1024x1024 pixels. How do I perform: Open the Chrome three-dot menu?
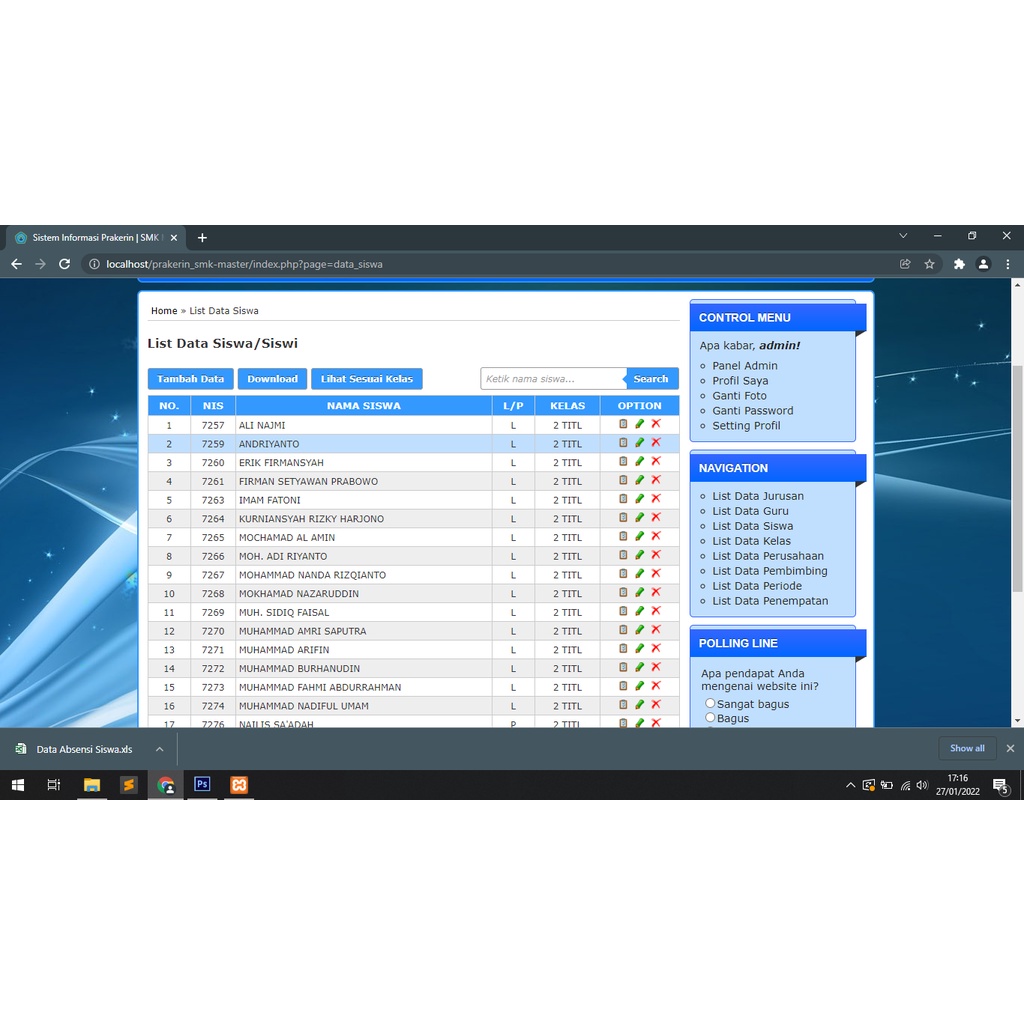(x=1008, y=264)
